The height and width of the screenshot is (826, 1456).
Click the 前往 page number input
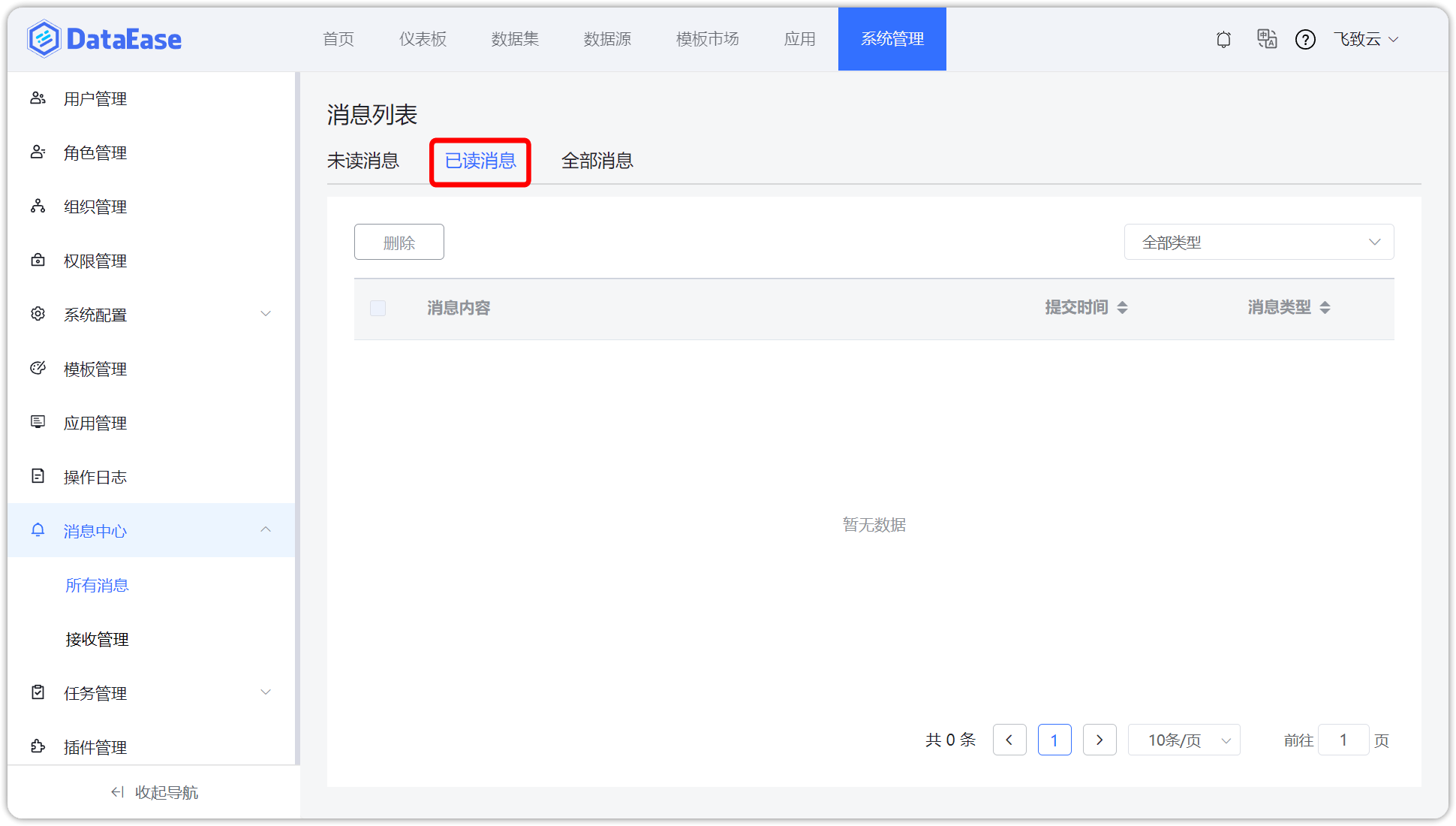tap(1343, 740)
